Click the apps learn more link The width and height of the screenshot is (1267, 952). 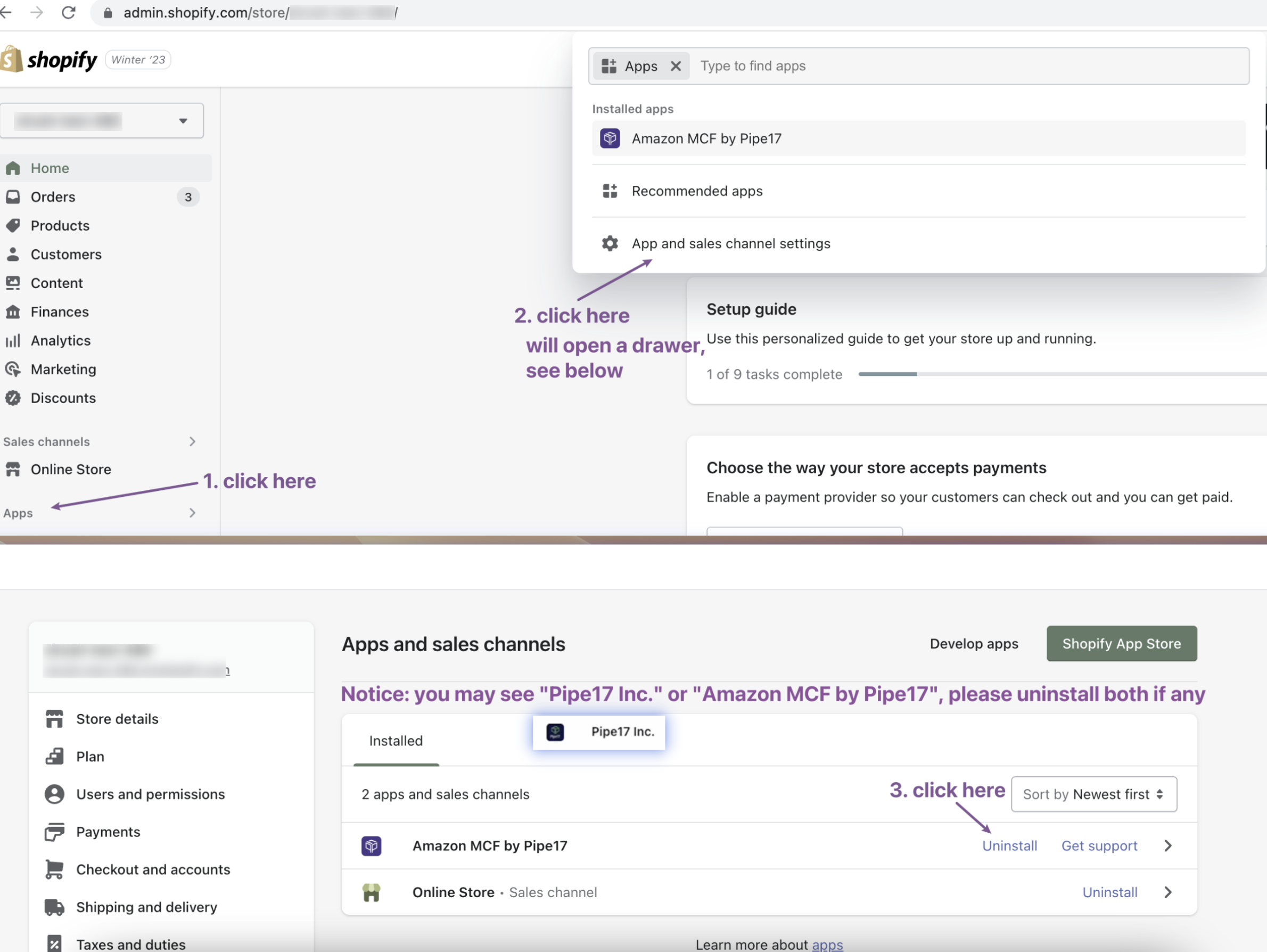pos(827,945)
